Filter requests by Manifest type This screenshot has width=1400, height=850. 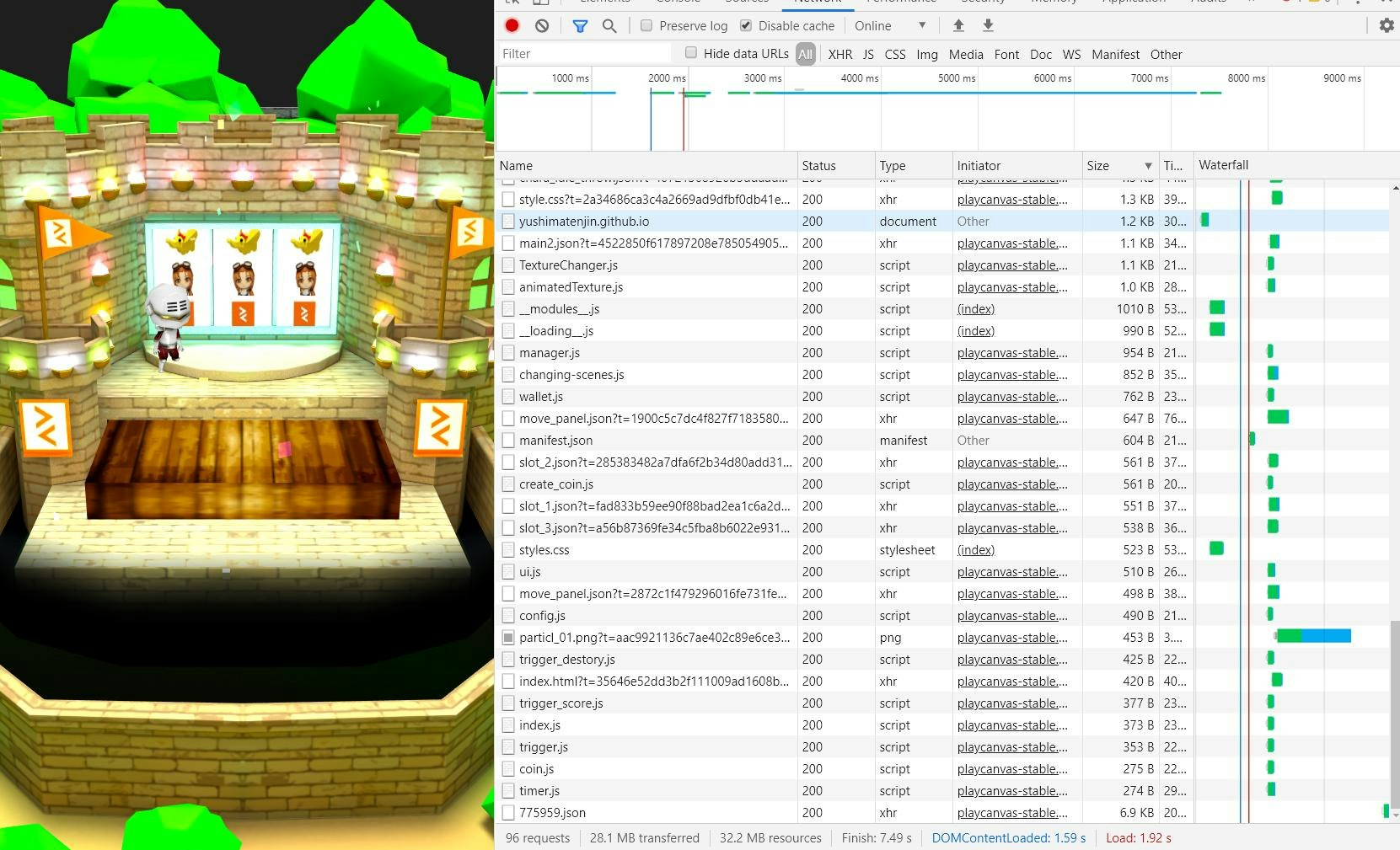[x=1115, y=54]
